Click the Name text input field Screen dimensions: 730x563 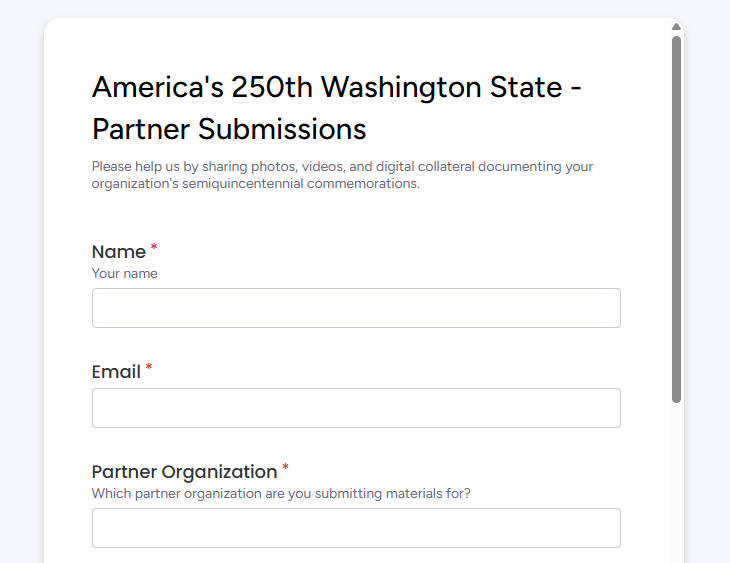point(356,308)
